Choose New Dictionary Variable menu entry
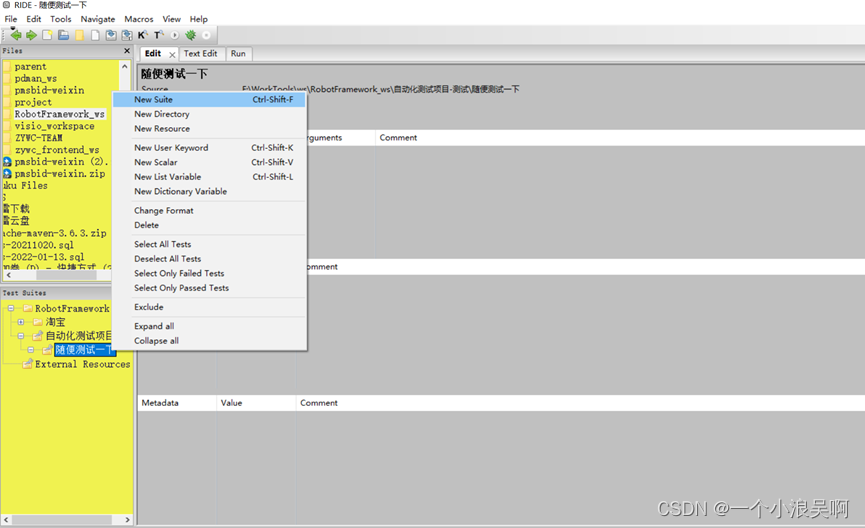 click(210, 191)
